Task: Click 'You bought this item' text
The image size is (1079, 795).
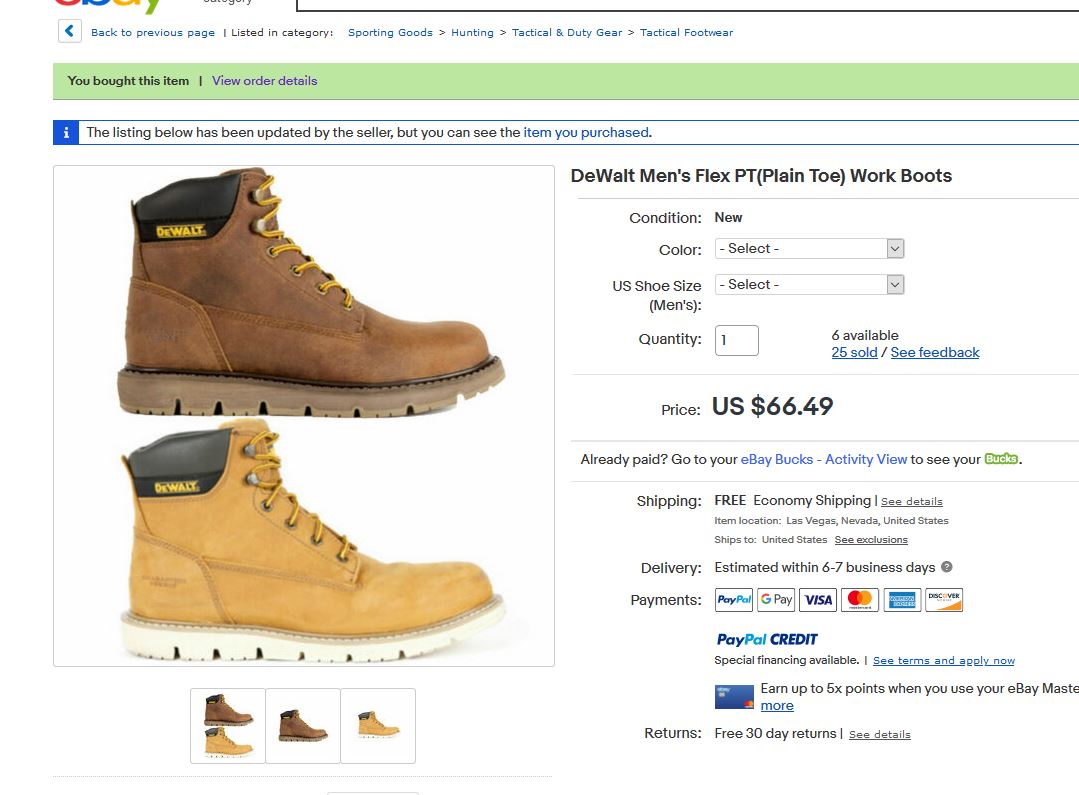Action: coord(128,81)
